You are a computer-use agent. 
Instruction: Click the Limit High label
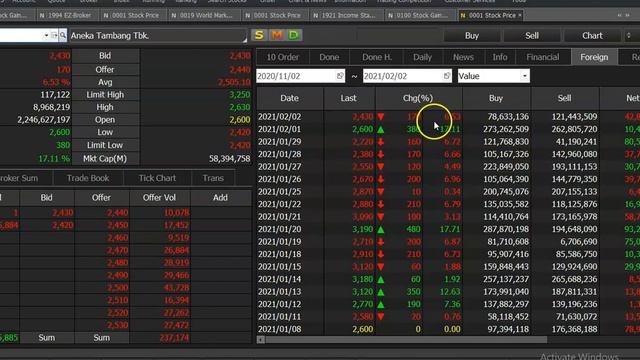click(105, 95)
